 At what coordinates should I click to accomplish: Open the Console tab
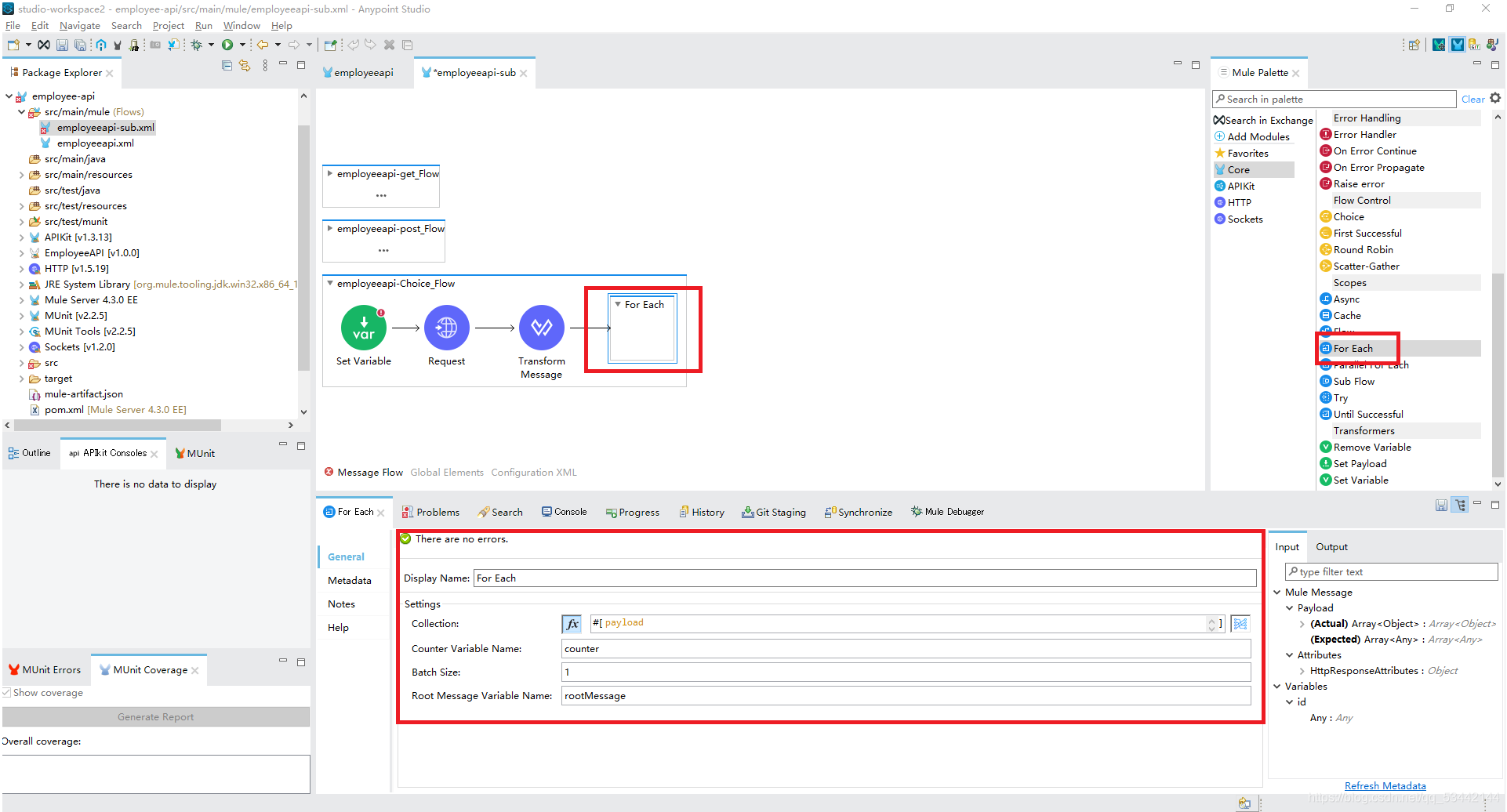point(564,512)
